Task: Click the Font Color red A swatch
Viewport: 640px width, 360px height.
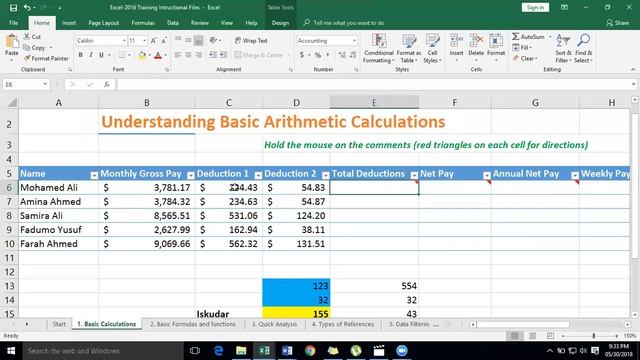Action: click(x=158, y=55)
